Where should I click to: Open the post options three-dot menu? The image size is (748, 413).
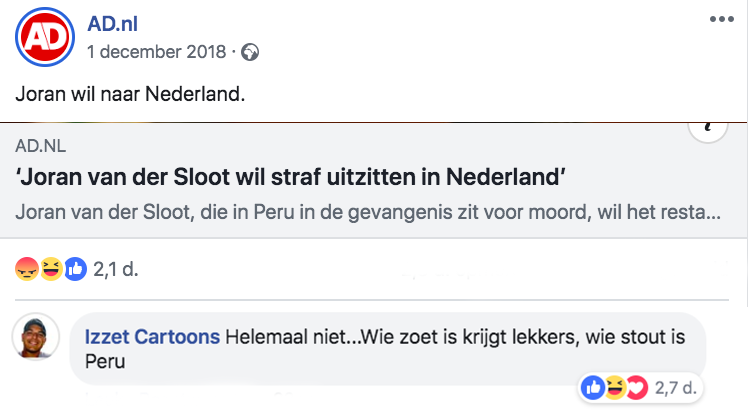tap(720, 20)
